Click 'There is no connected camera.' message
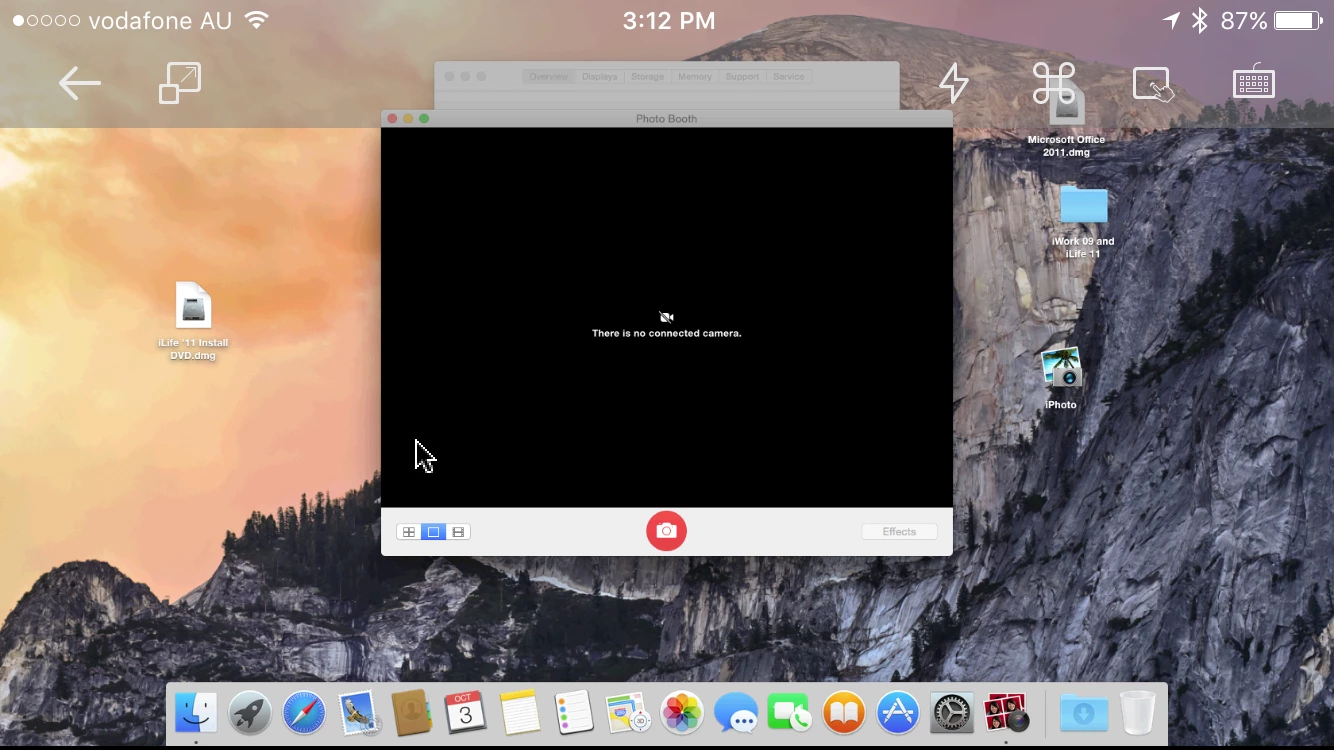Image resolution: width=1334 pixels, height=750 pixels. (667, 333)
